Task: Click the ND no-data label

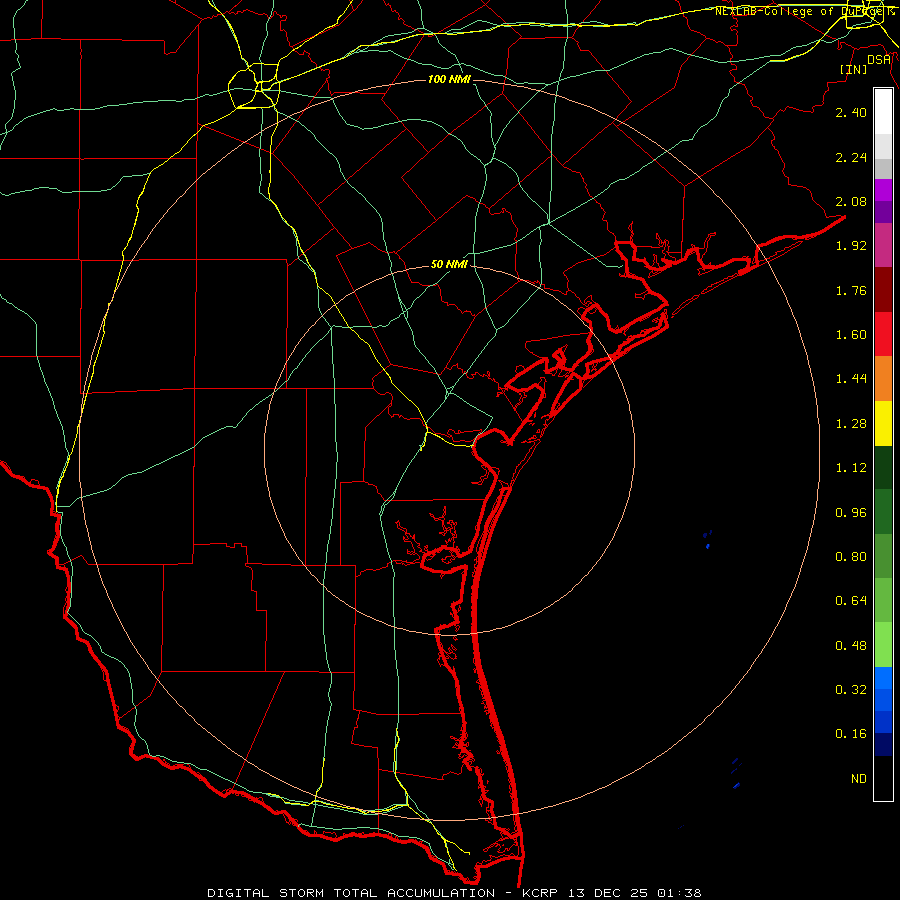Action: (x=859, y=779)
